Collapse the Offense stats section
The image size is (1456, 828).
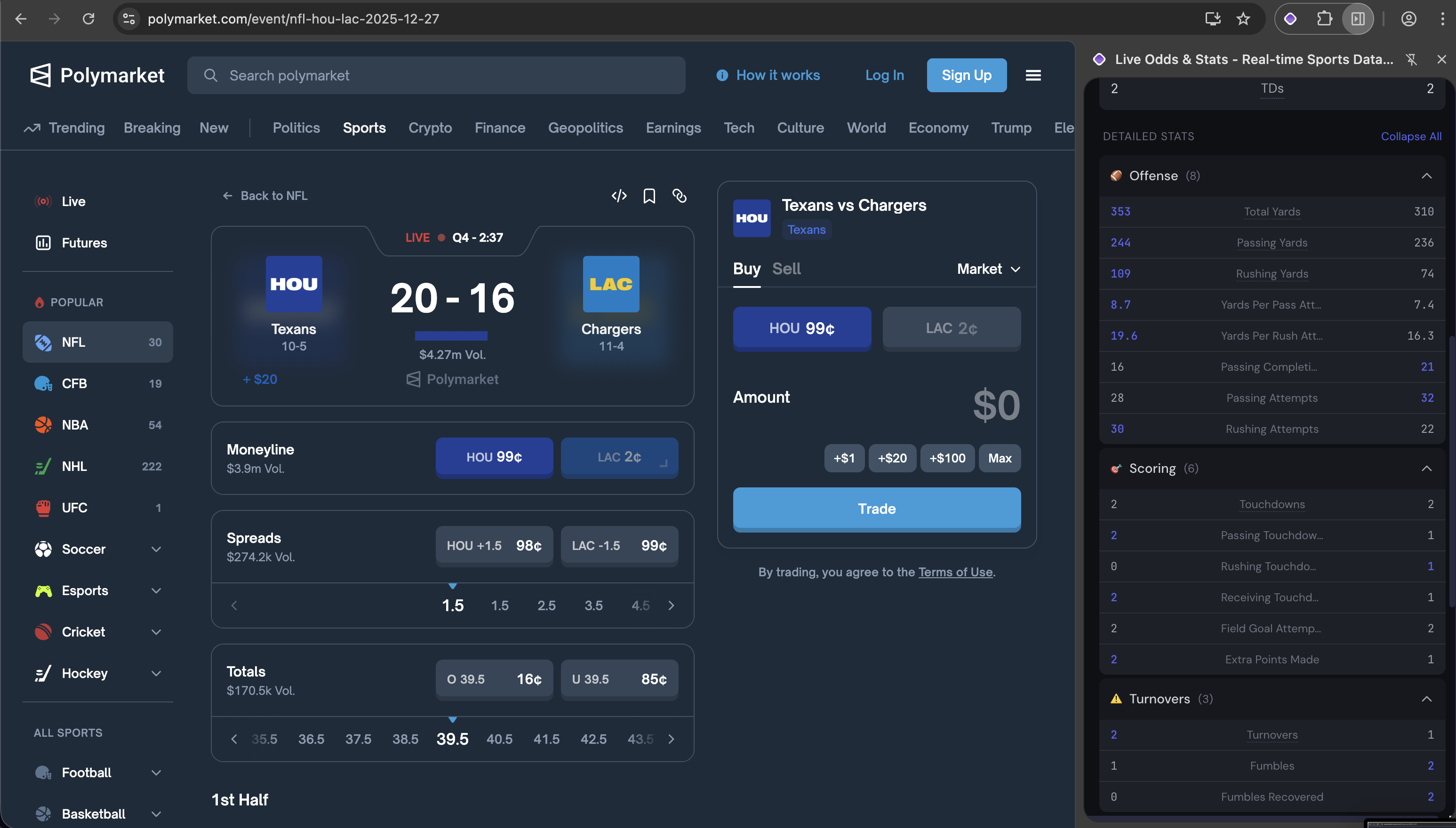click(1427, 175)
